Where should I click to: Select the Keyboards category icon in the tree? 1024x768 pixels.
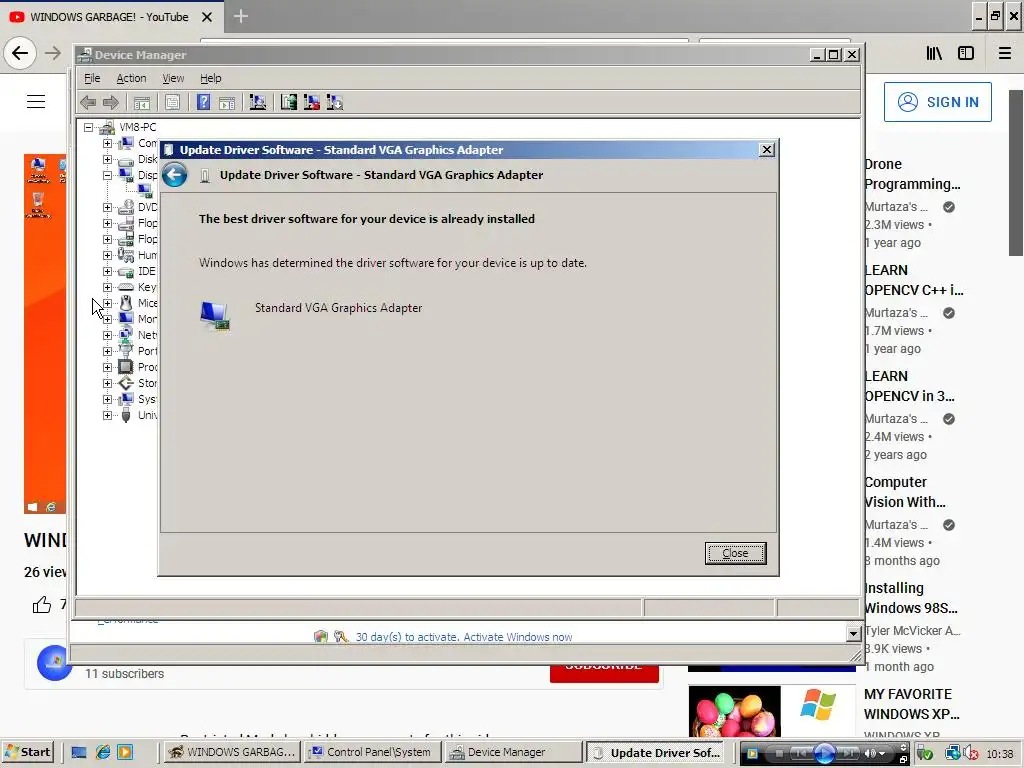(x=126, y=287)
